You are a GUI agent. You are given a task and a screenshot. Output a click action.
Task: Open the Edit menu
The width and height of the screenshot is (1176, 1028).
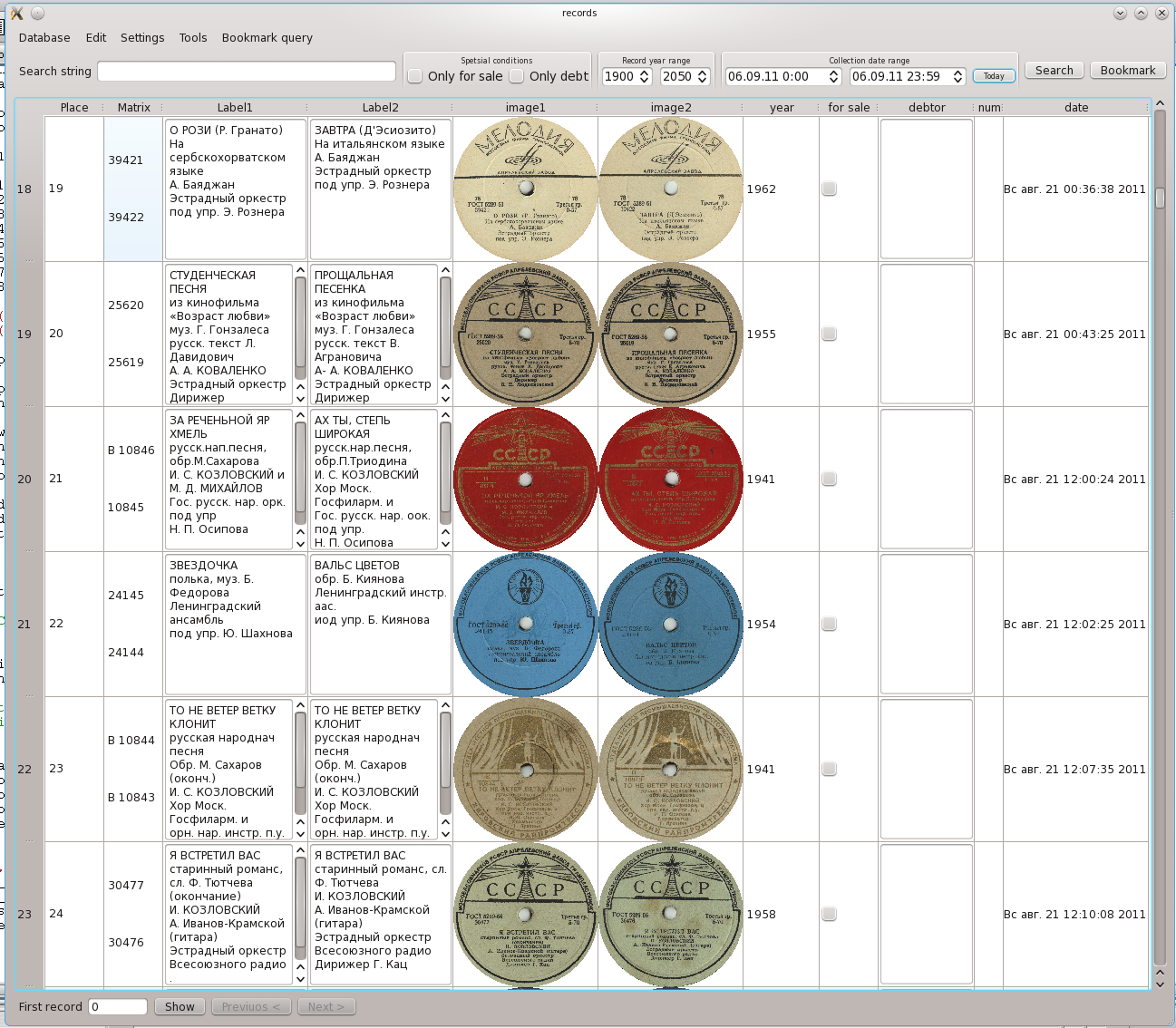96,37
